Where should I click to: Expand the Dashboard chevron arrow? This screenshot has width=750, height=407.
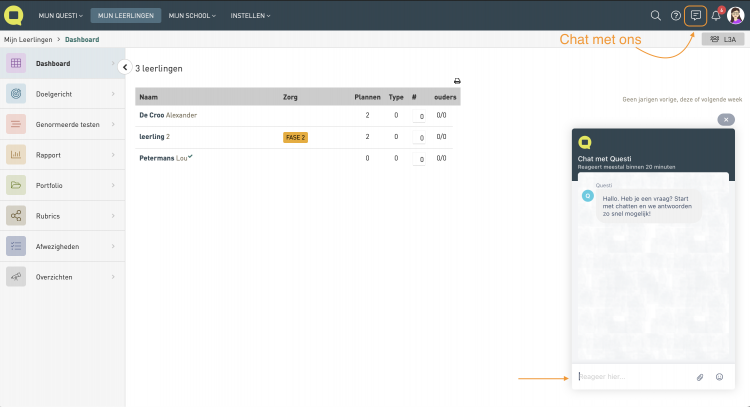[x=113, y=63]
